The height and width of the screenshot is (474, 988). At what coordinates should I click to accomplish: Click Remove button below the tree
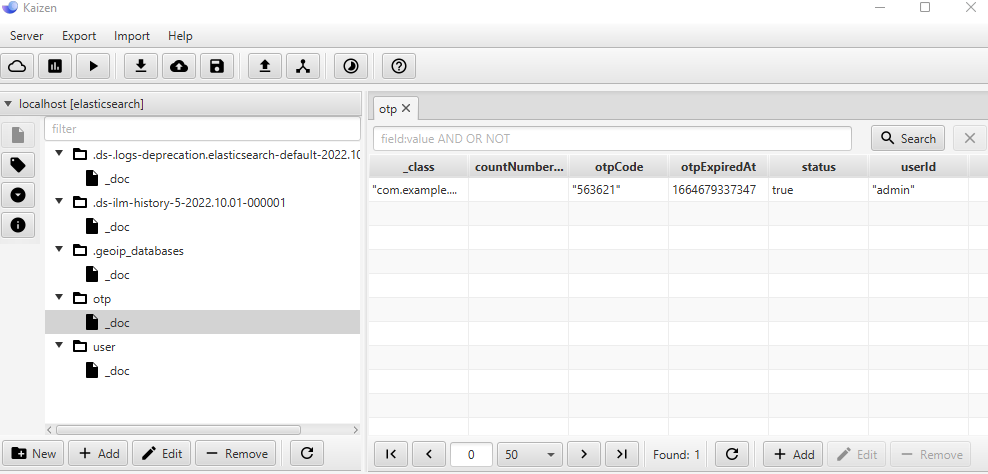point(236,453)
